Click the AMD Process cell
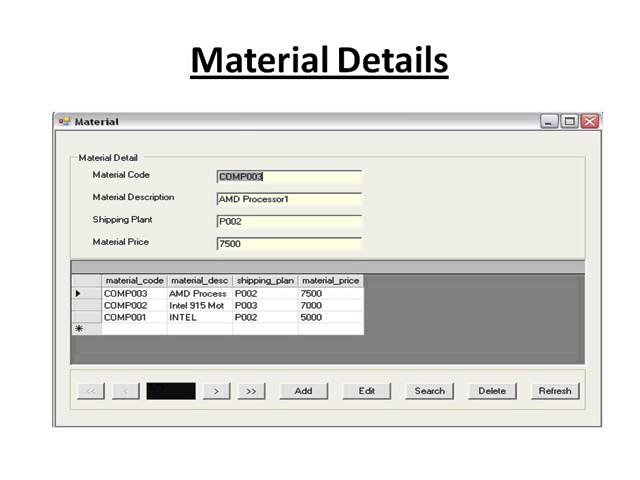The width and height of the screenshot is (640, 480). pos(200,293)
